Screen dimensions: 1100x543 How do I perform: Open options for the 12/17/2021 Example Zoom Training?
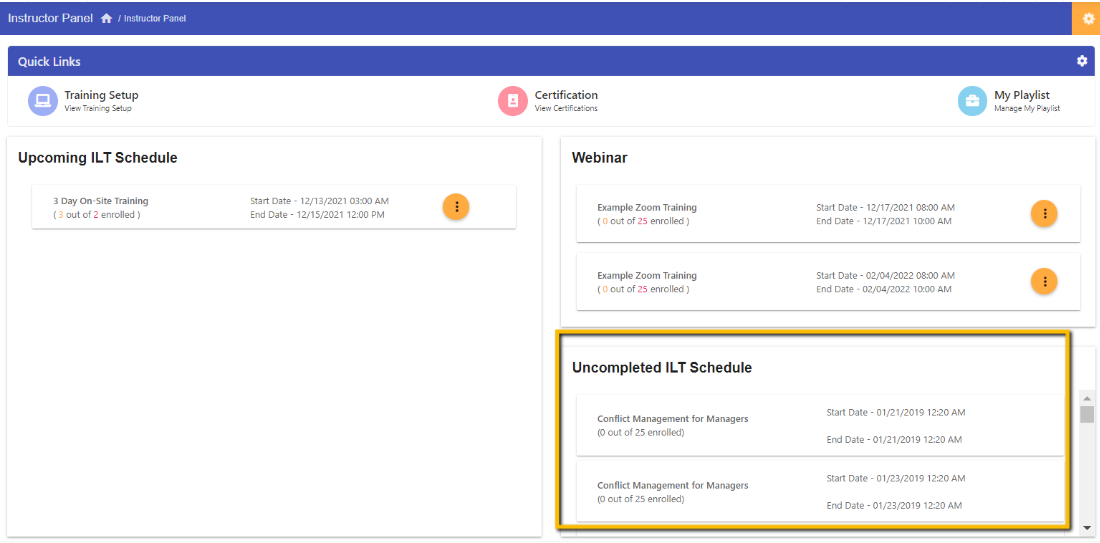(x=1045, y=213)
